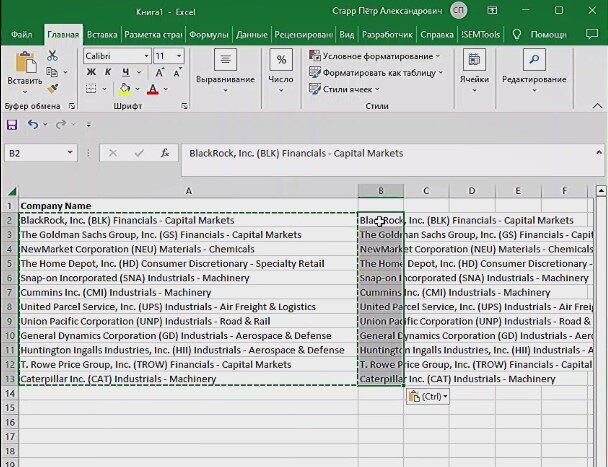Cancel formula entry with the X icon
This screenshot has width=608, height=467.
click(113, 154)
